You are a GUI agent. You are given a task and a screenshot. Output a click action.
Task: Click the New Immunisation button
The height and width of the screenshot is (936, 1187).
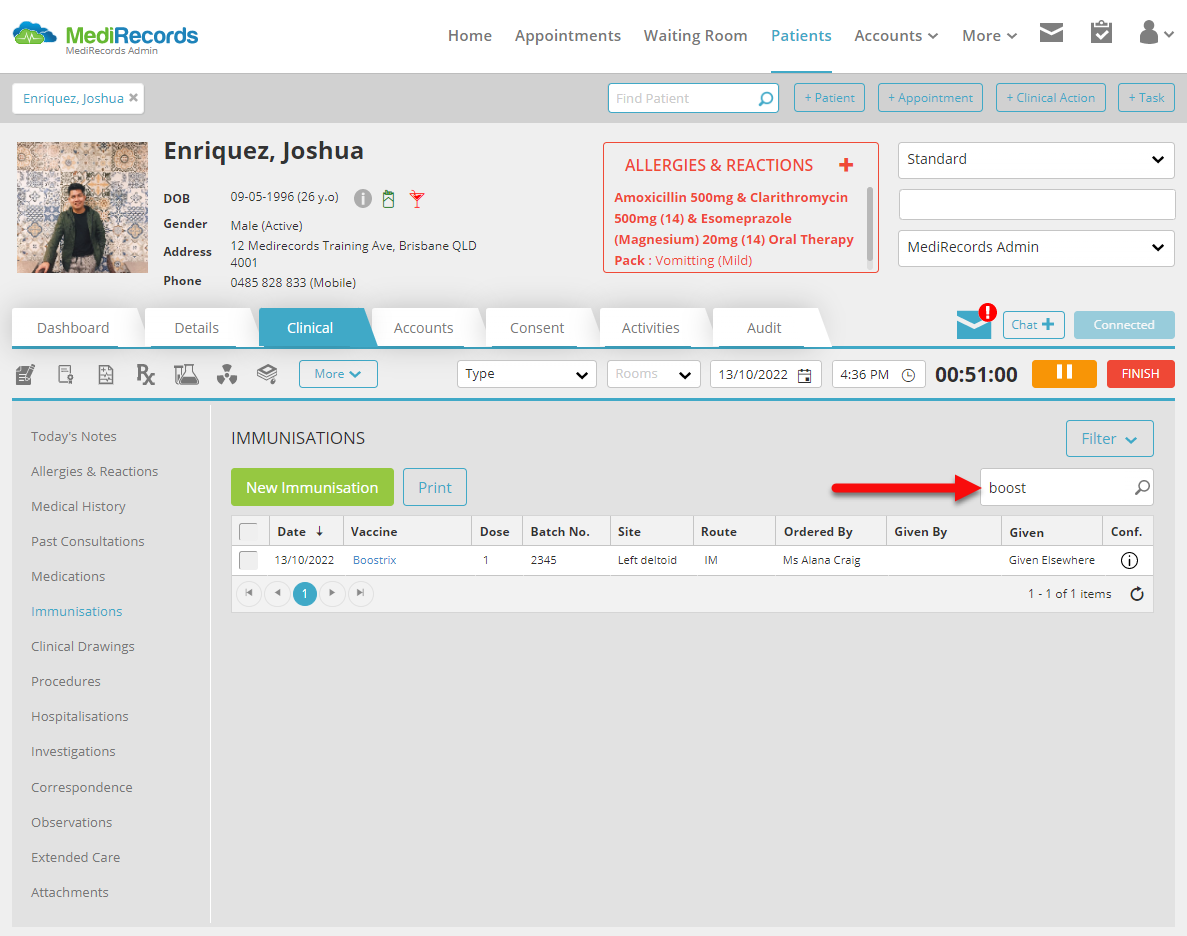[x=312, y=487]
